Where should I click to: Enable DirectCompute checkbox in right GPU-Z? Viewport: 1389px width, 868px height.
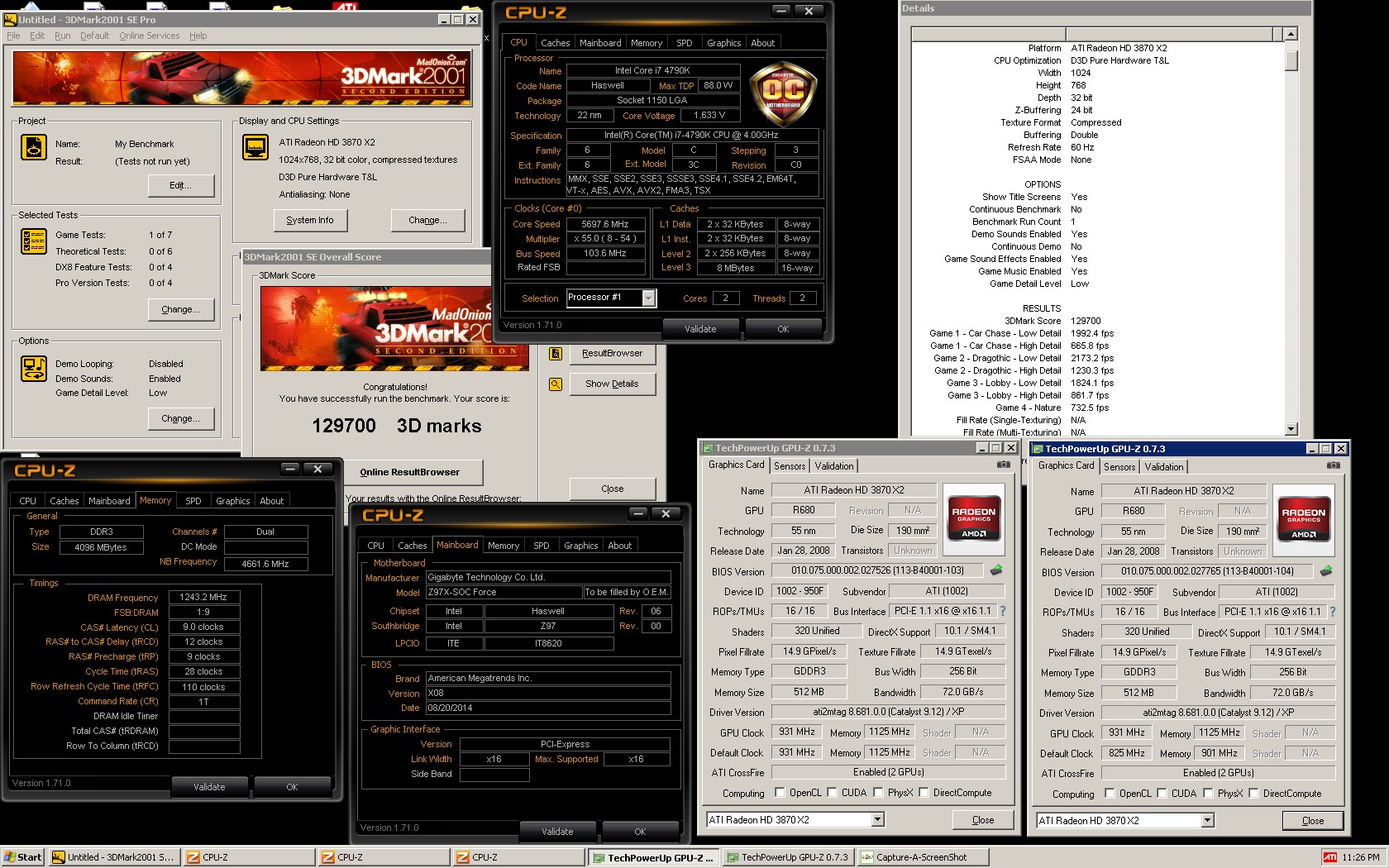[x=1253, y=794]
